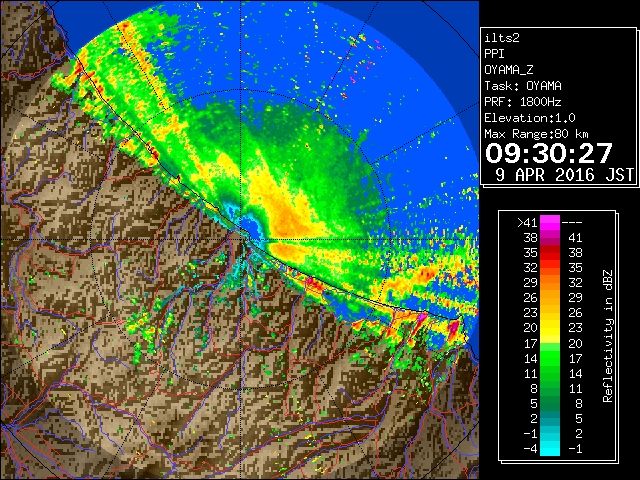Click the '9 APR 2016 JST' date
Image resolution: width=640 pixels, height=480 pixels.
click(x=564, y=175)
